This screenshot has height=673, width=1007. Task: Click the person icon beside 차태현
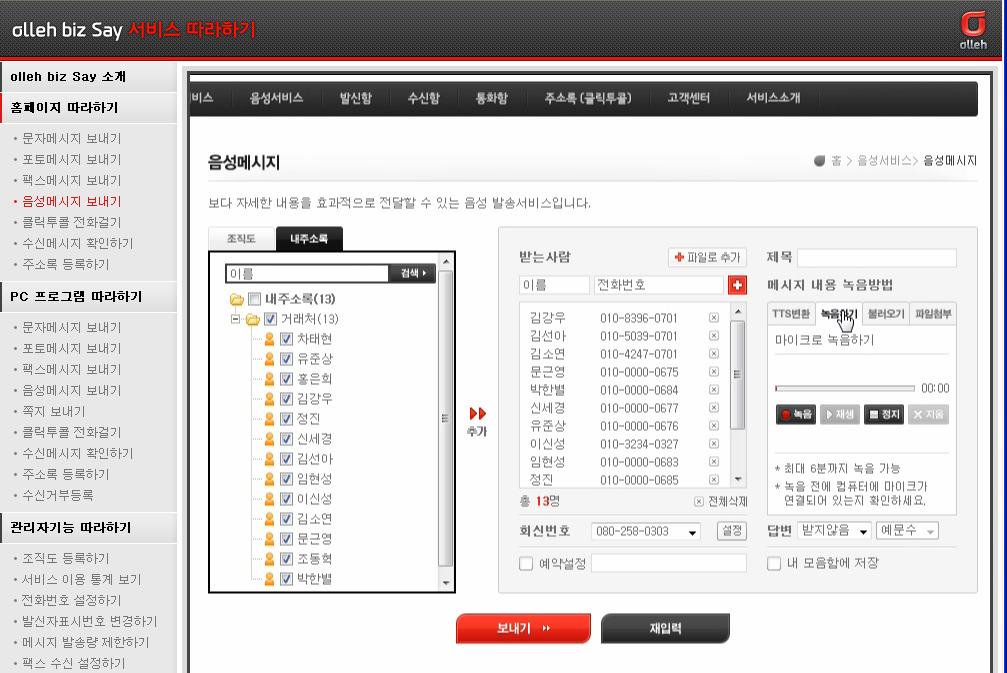(x=270, y=339)
